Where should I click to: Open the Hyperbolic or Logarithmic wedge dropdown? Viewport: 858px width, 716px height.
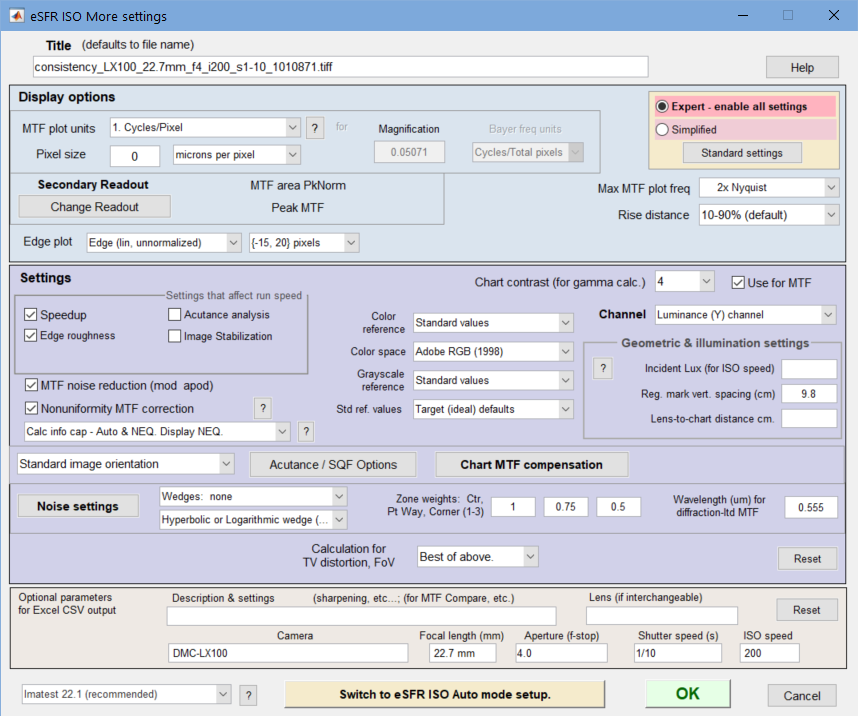tap(253, 519)
